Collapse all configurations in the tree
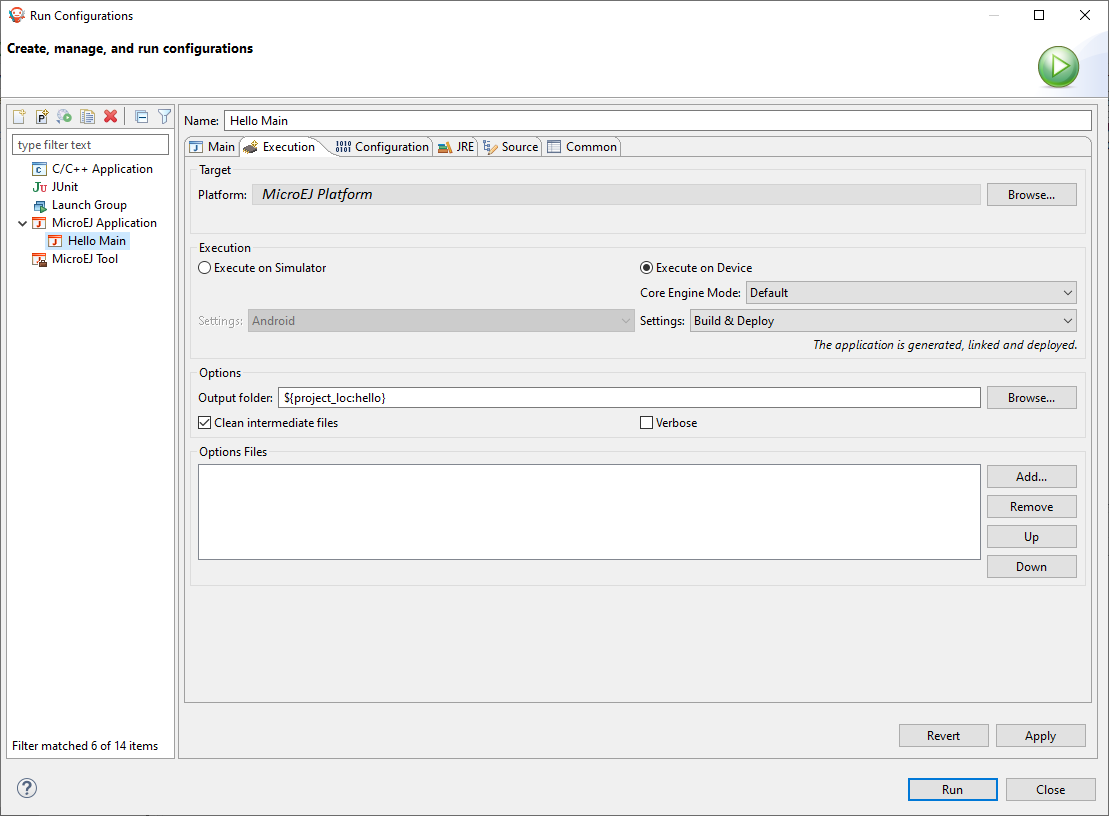Viewport: 1109px width, 816px height. click(141, 116)
